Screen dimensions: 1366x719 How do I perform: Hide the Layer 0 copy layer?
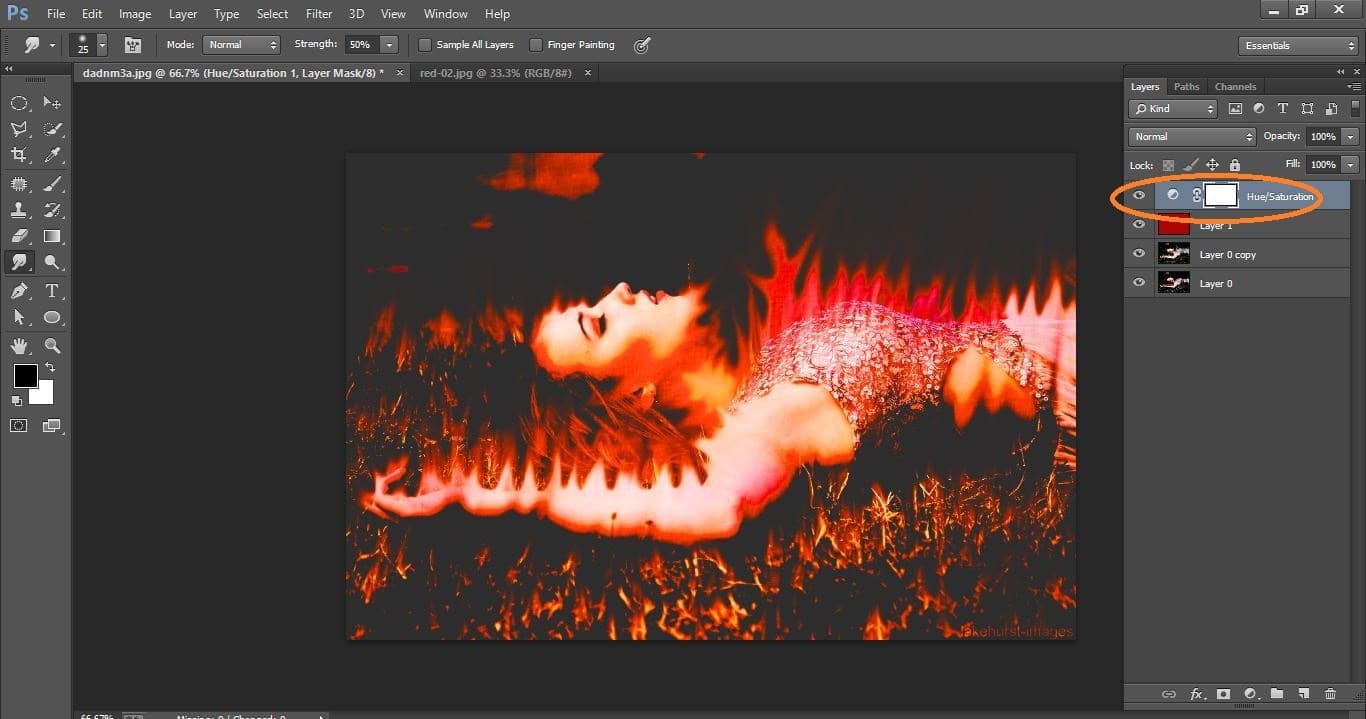tap(1138, 254)
